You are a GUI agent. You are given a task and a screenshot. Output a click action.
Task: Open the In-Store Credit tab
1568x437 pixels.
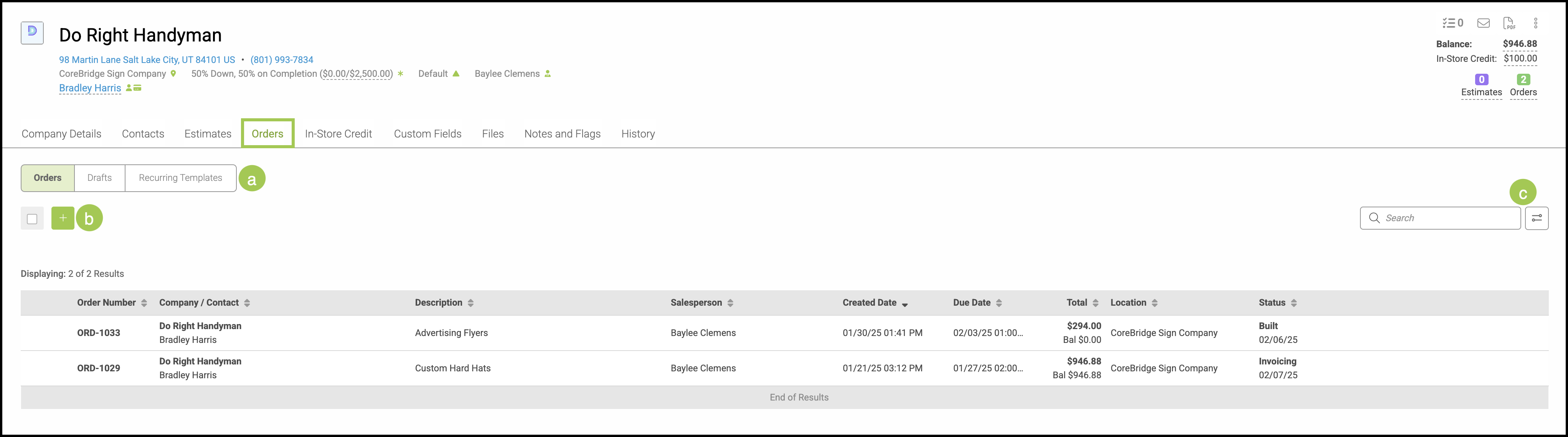click(x=338, y=134)
